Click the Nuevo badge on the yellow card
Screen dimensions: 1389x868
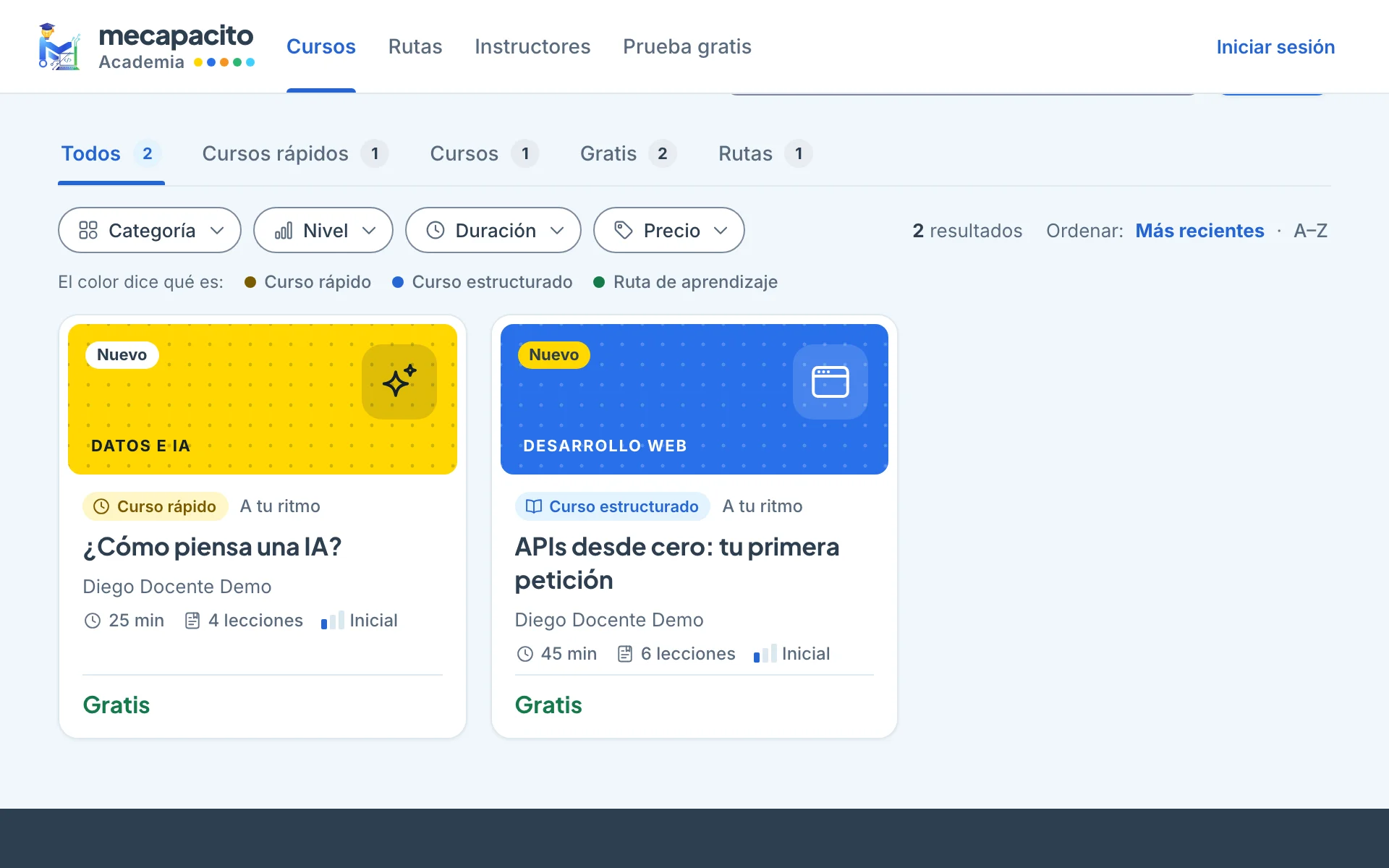click(122, 354)
